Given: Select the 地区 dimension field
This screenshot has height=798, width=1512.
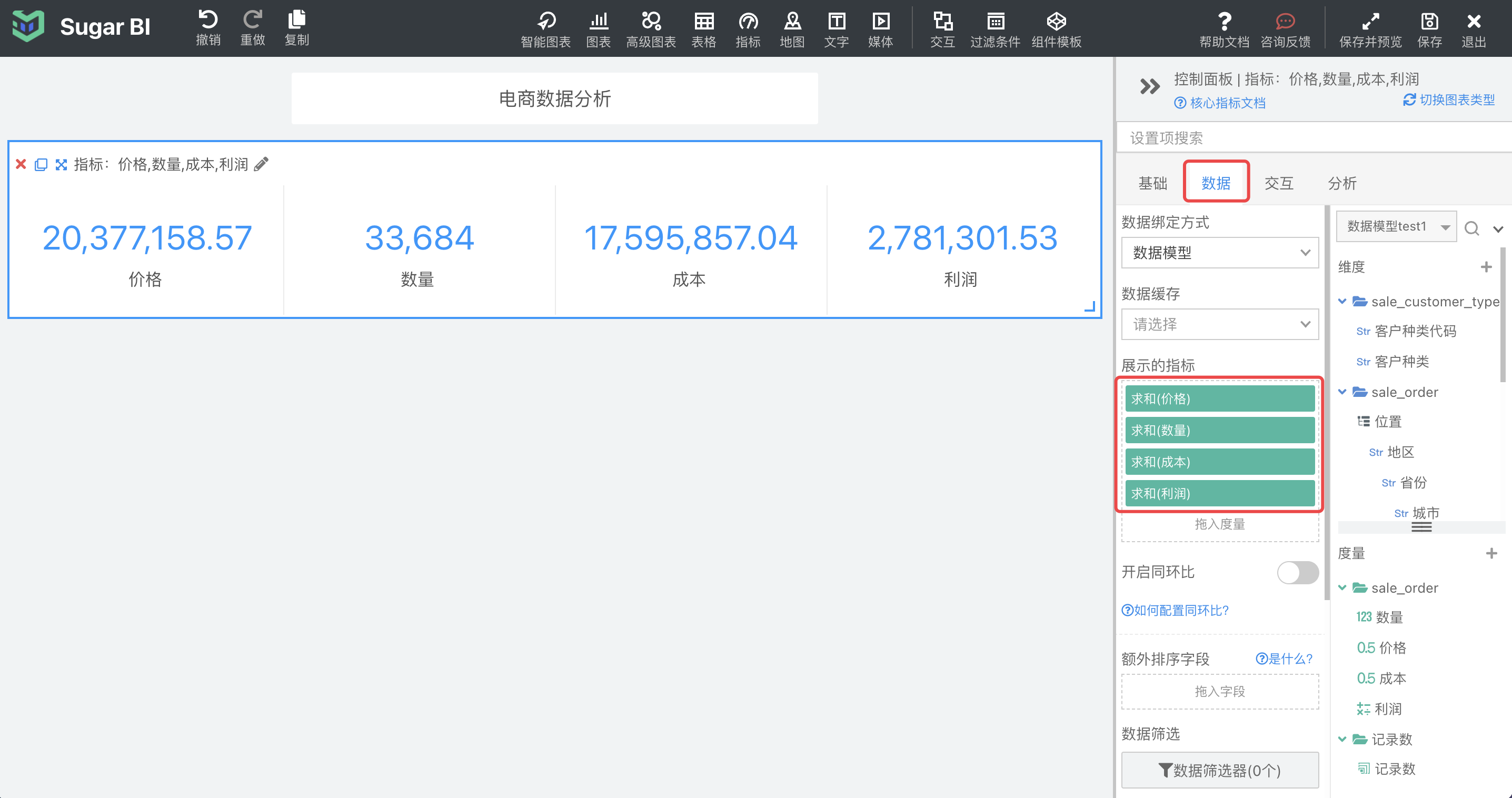Looking at the screenshot, I should pyautogui.click(x=1391, y=452).
